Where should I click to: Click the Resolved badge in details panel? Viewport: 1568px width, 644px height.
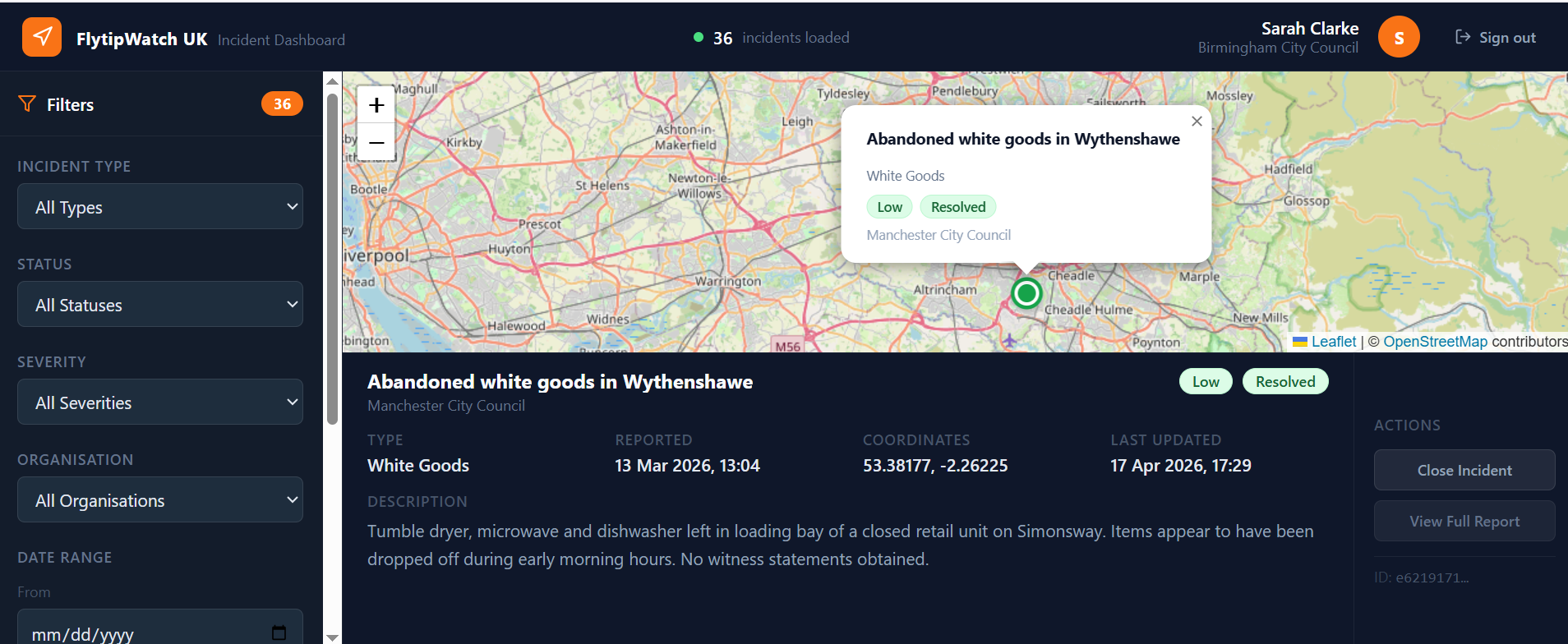click(x=1285, y=381)
